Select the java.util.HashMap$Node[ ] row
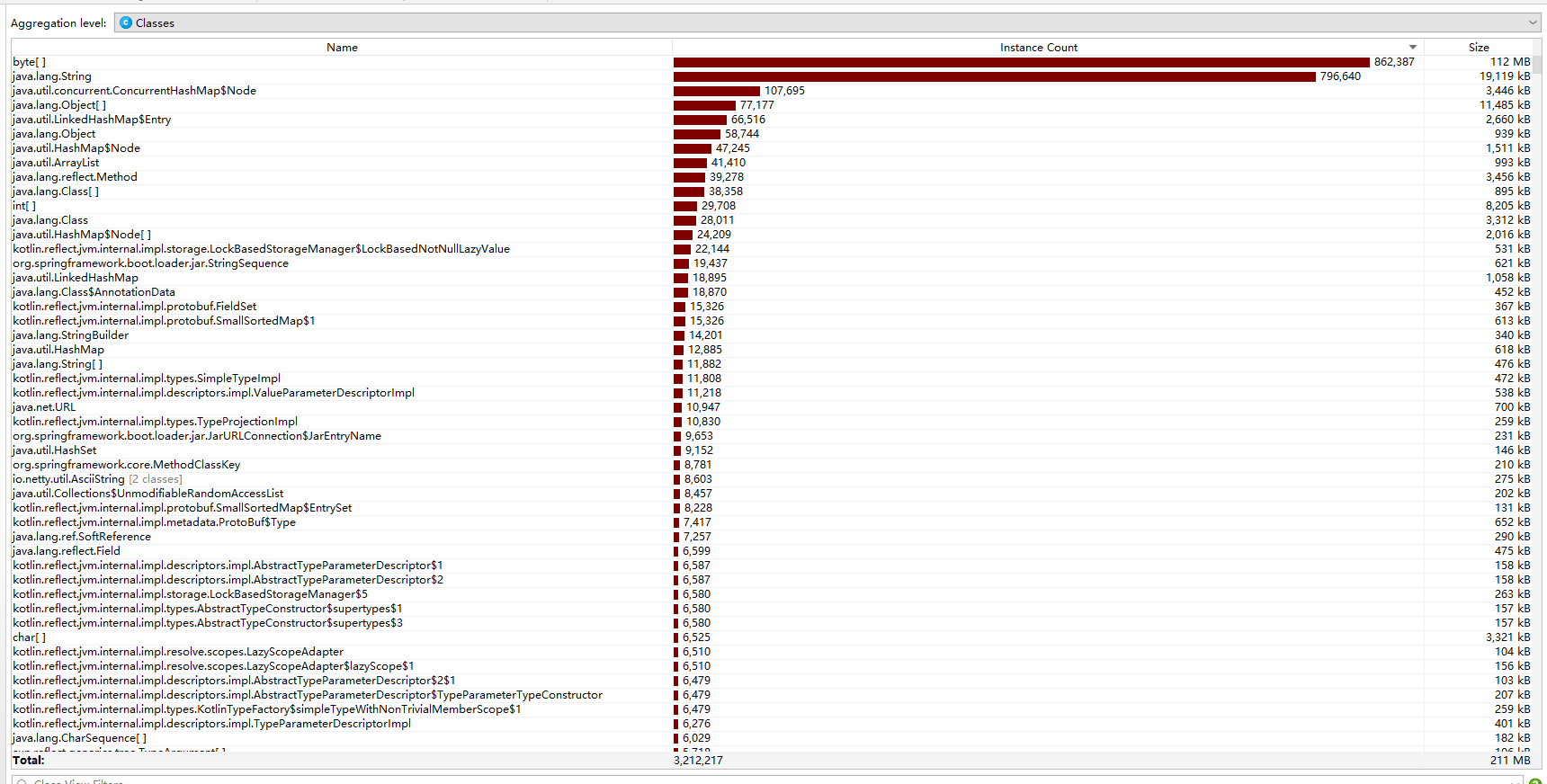 (772, 235)
